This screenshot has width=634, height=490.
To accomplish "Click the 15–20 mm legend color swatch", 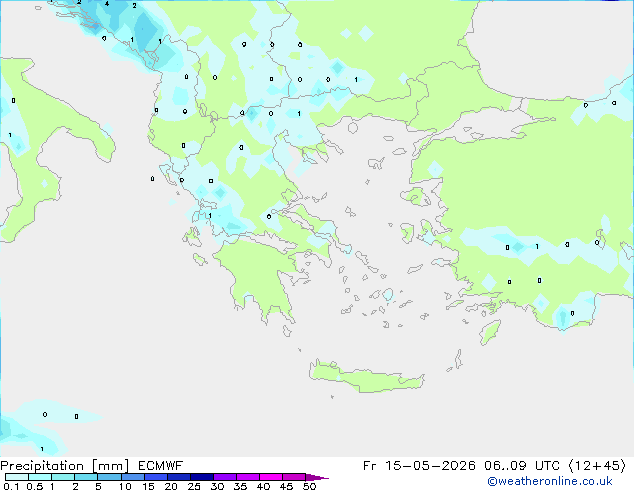I will (x=155, y=477).
